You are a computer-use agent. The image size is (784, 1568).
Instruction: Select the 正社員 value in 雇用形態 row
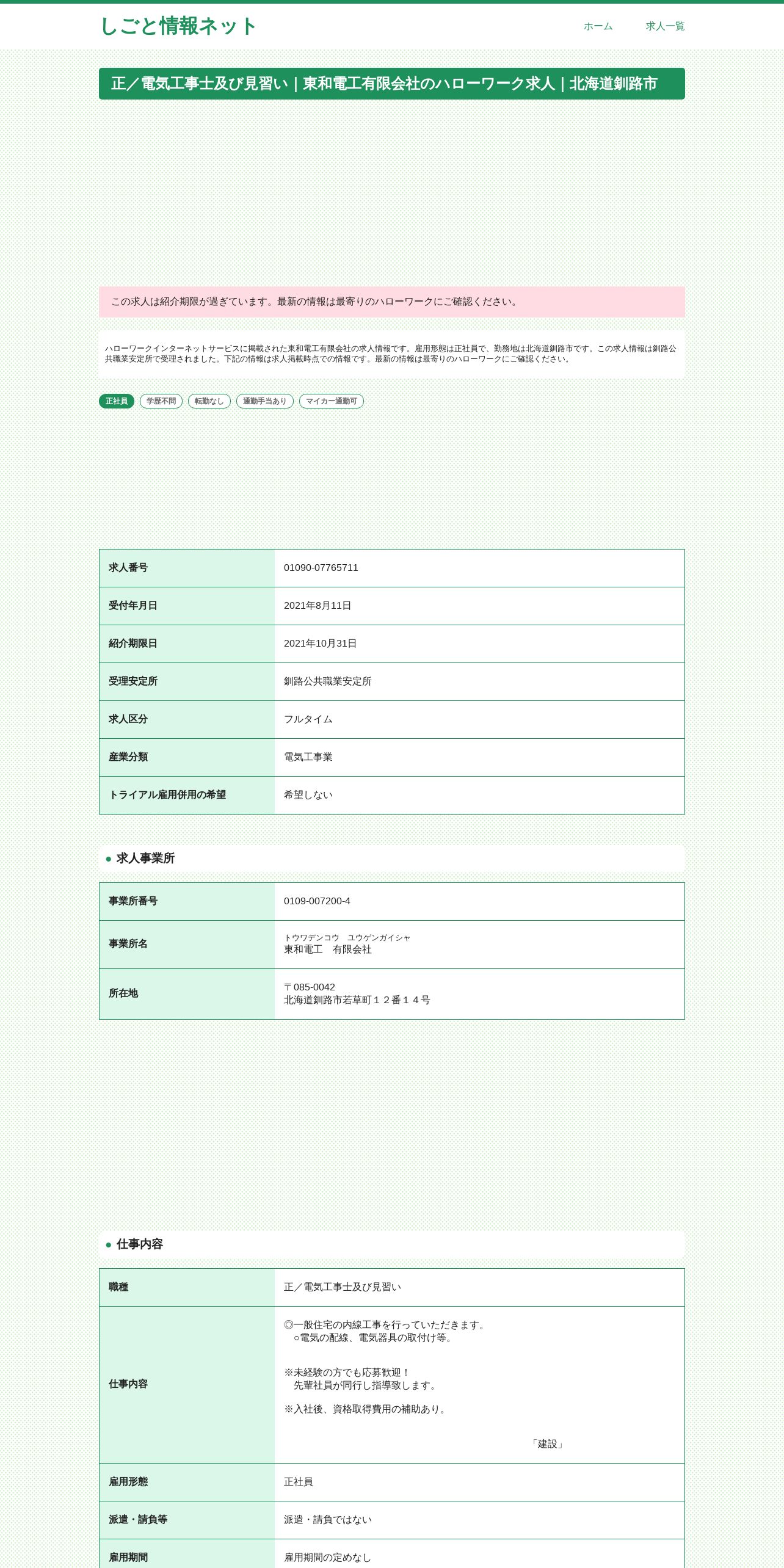click(x=299, y=1482)
